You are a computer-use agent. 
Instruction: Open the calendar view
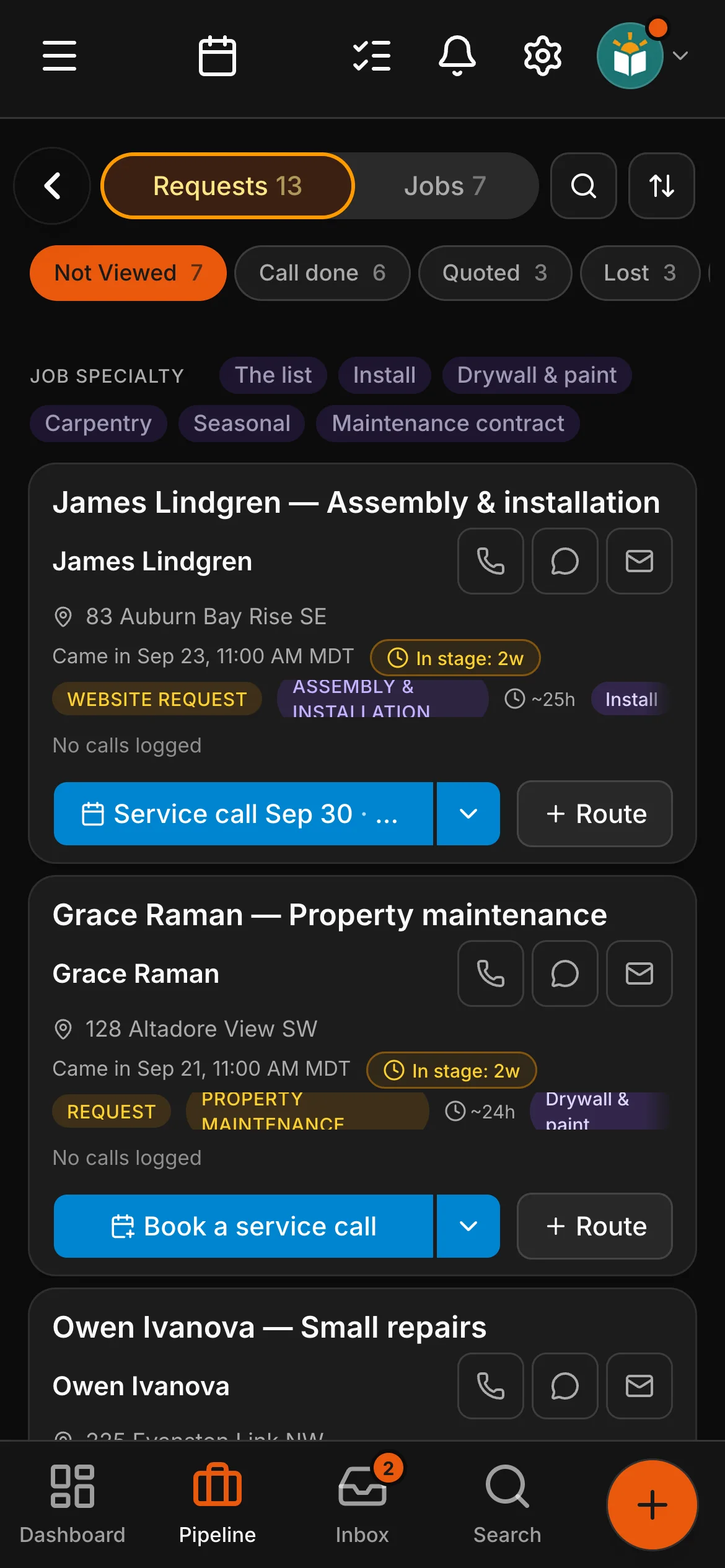(217, 56)
